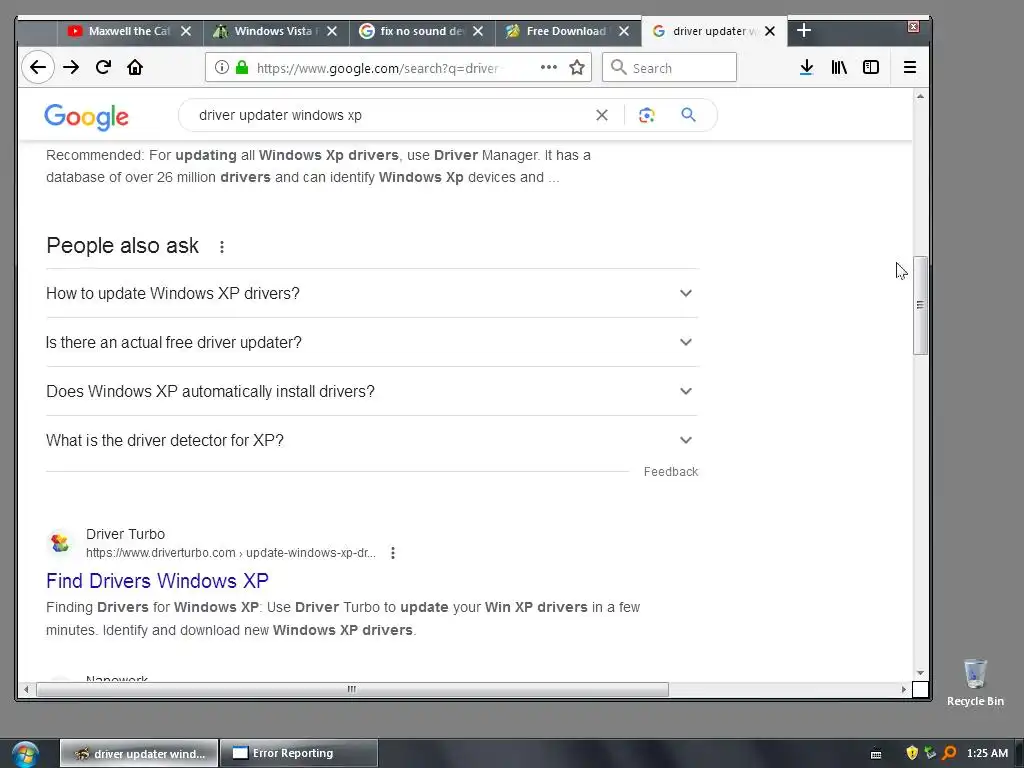The image size is (1024, 768).
Task: Open the Driver Turbo result's three-dot menu
Action: pyautogui.click(x=392, y=553)
